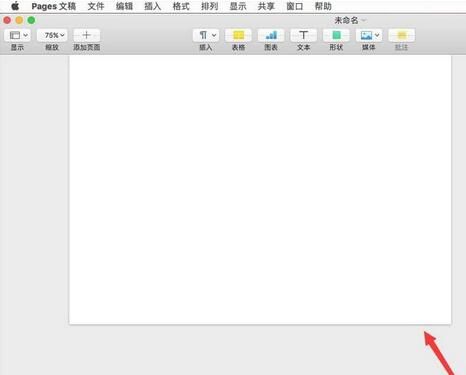Open the dropdown arrow beside the 媒体 icon

pos(377,35)
